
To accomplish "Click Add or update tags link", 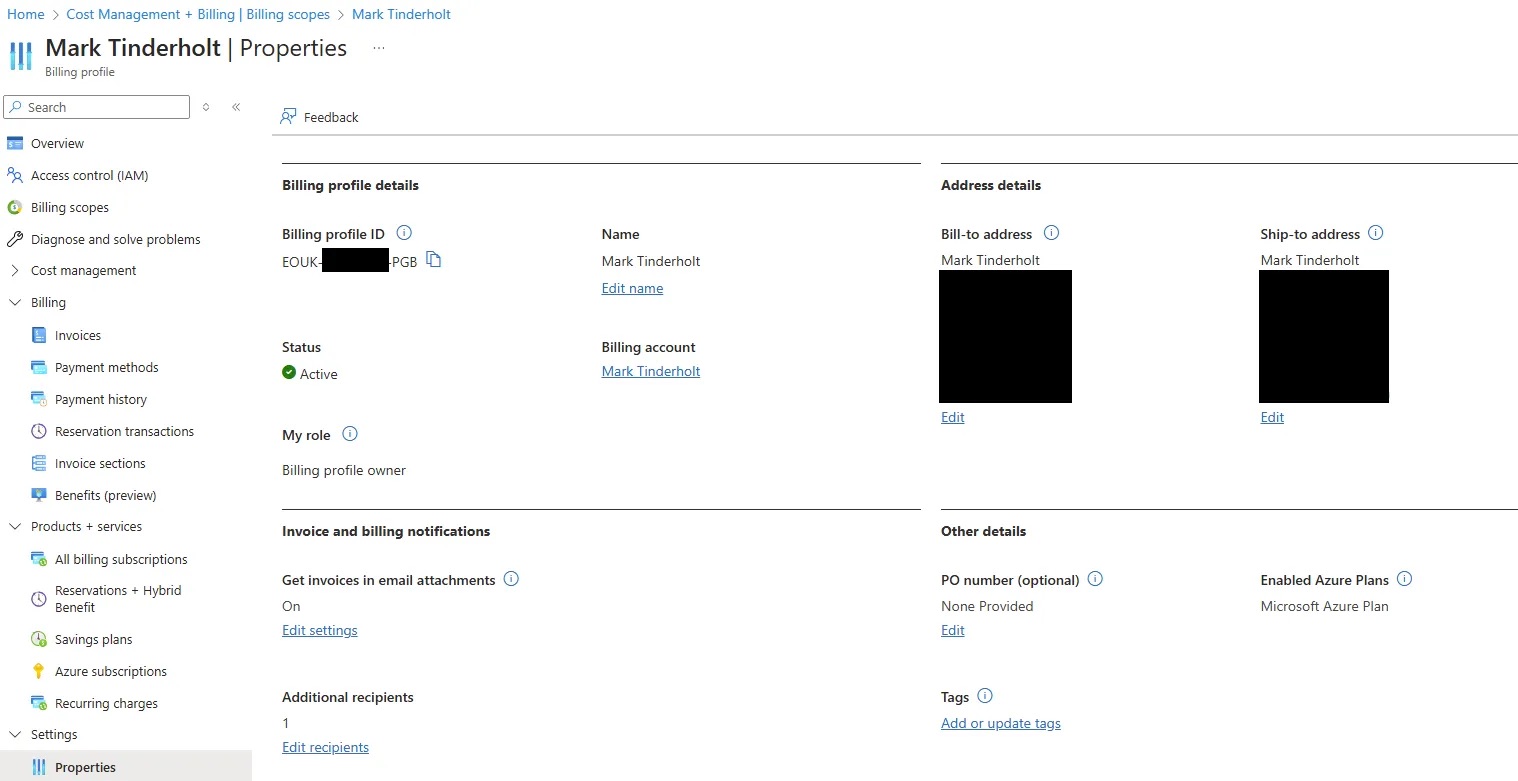I will pyautogui.click(x=1001, y=723).
